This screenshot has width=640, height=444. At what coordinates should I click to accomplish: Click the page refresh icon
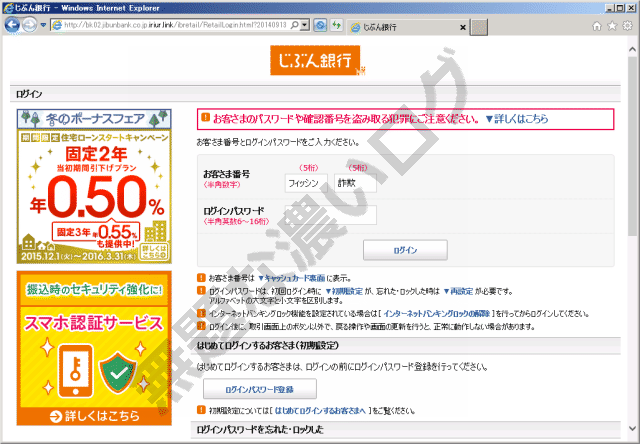click(336, 25)
